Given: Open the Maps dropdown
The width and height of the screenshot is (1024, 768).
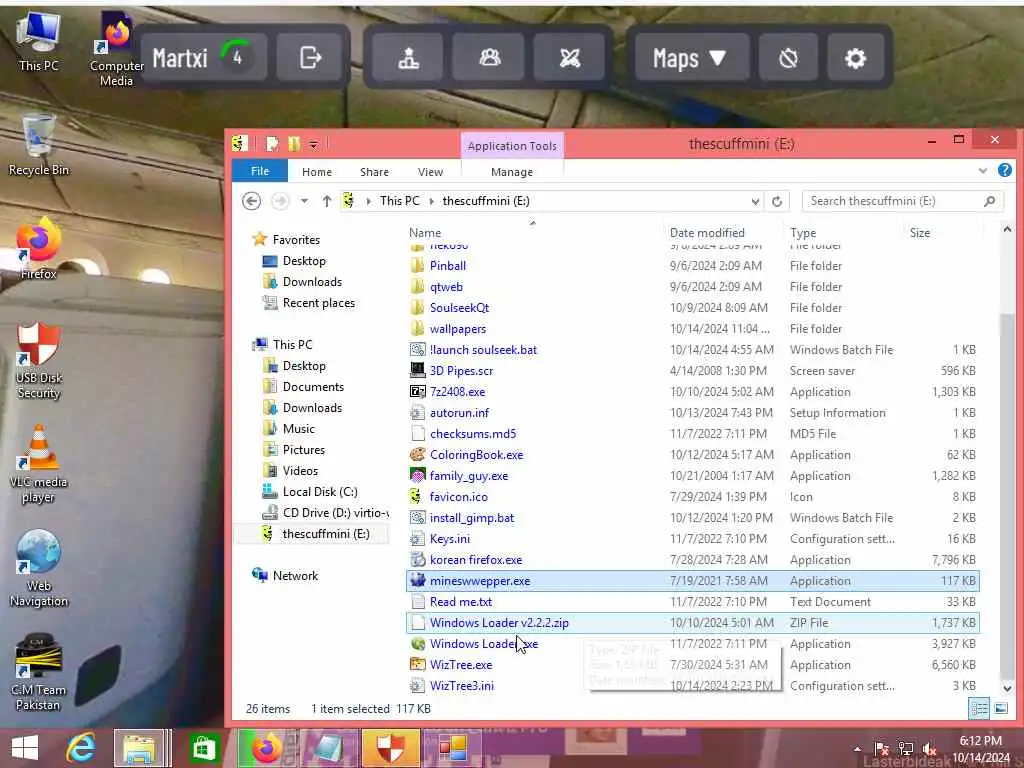Looking at the screenshot, I should (x=691, y=57).
